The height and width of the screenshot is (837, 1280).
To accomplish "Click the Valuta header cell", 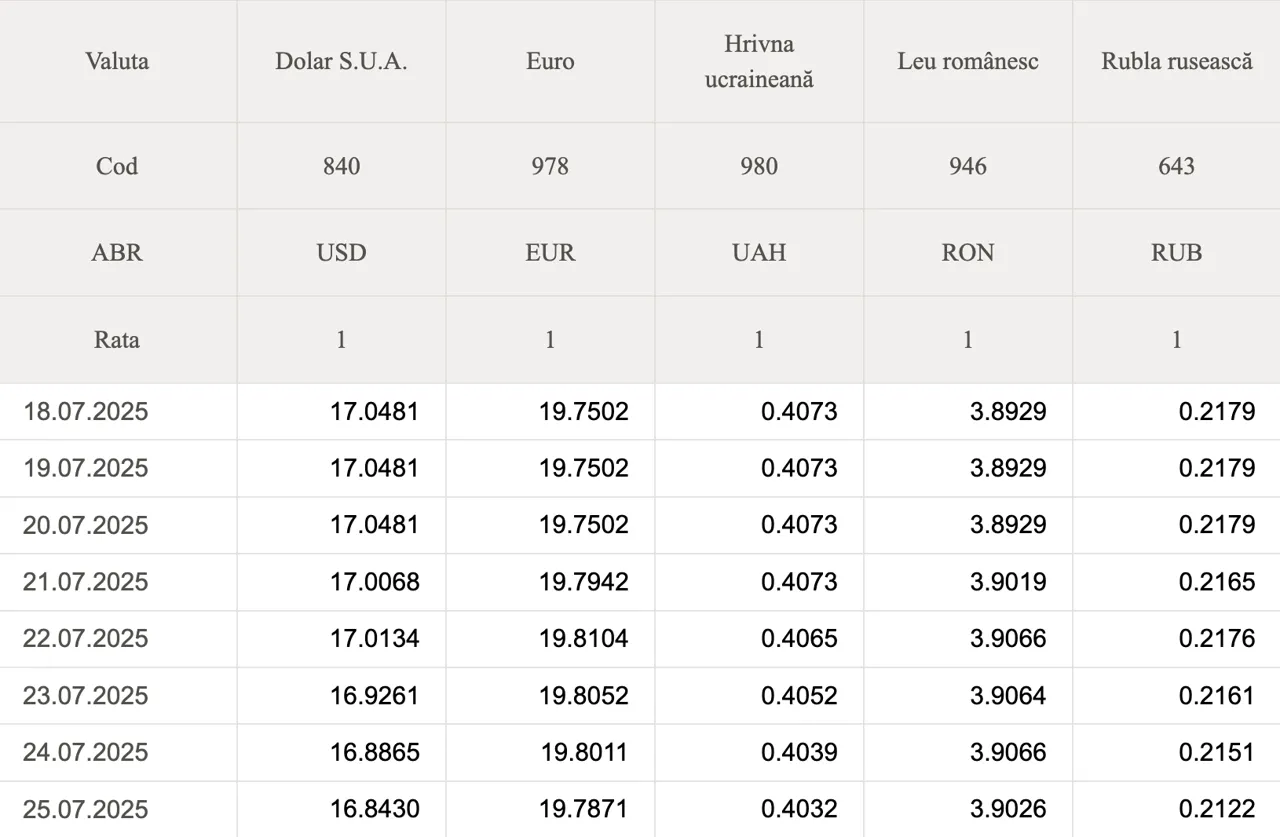I will [x=117, y=61].
